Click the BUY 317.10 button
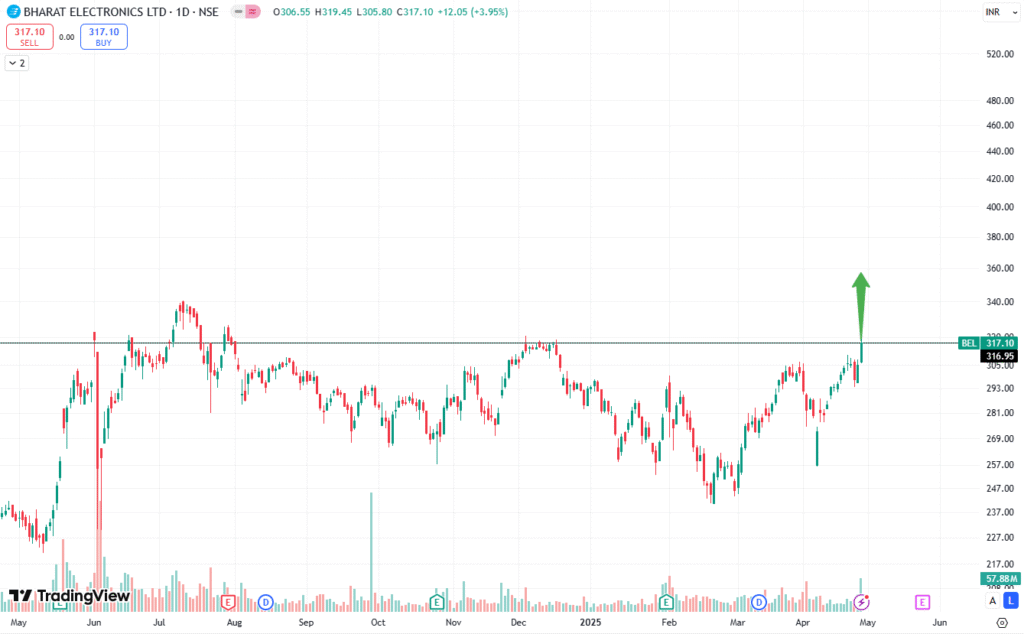Image resolution: width=1024 pixels, height=634 pixels. coord(104,37)
